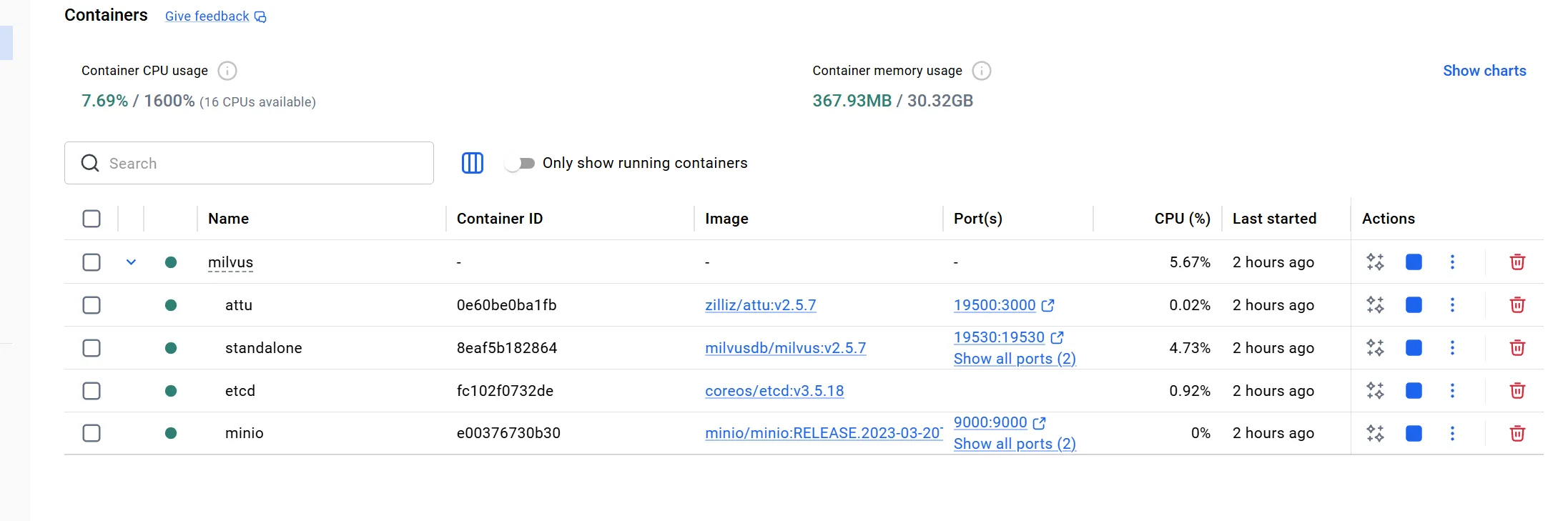The height and width of the screenshot is (521, 1568).
Task: Open more actions menu for minio
Action: [1451, 433]
